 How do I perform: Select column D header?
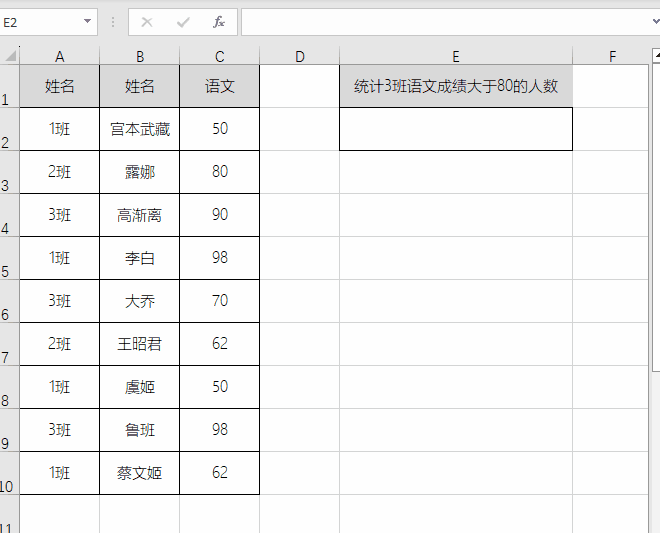(299, 56)
